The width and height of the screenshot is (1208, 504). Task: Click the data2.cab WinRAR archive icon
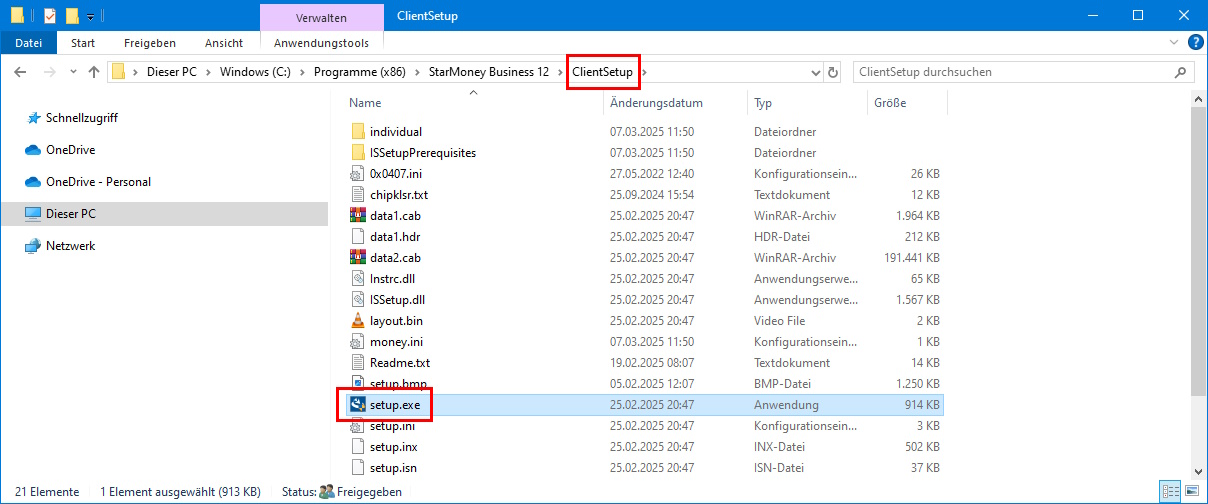tap(359, 258)
